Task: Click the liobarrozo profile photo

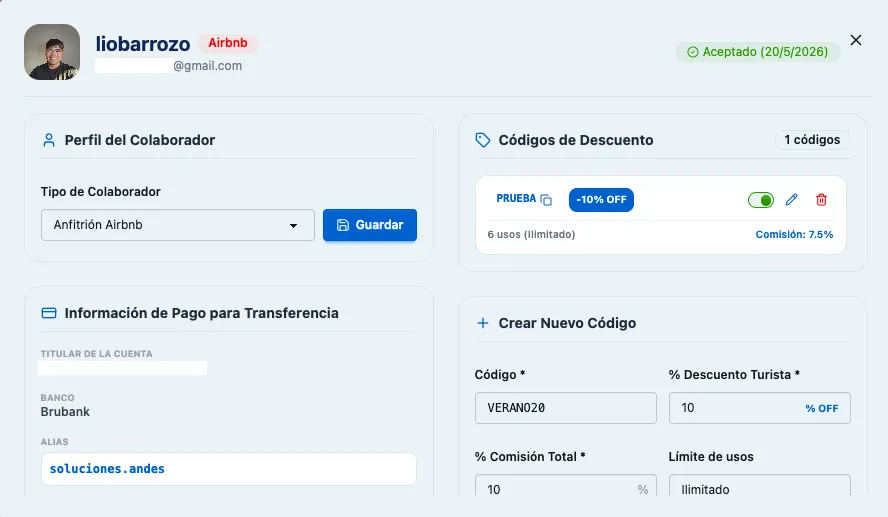Action: click(x=52, y=52)
